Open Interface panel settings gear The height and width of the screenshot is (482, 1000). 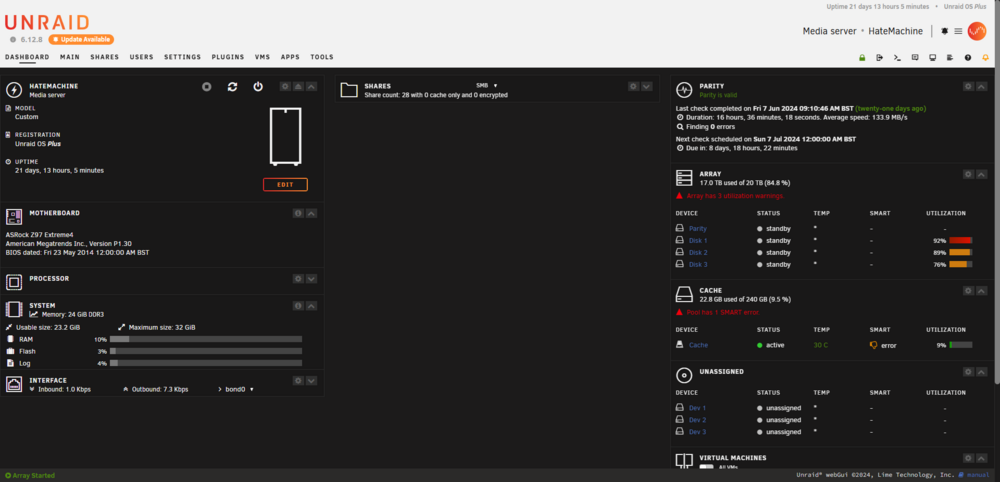pos(298,381)
